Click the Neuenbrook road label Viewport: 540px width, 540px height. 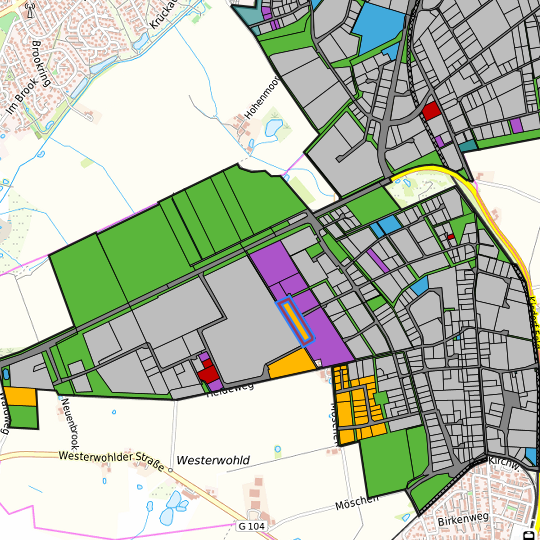pos(70,424)
